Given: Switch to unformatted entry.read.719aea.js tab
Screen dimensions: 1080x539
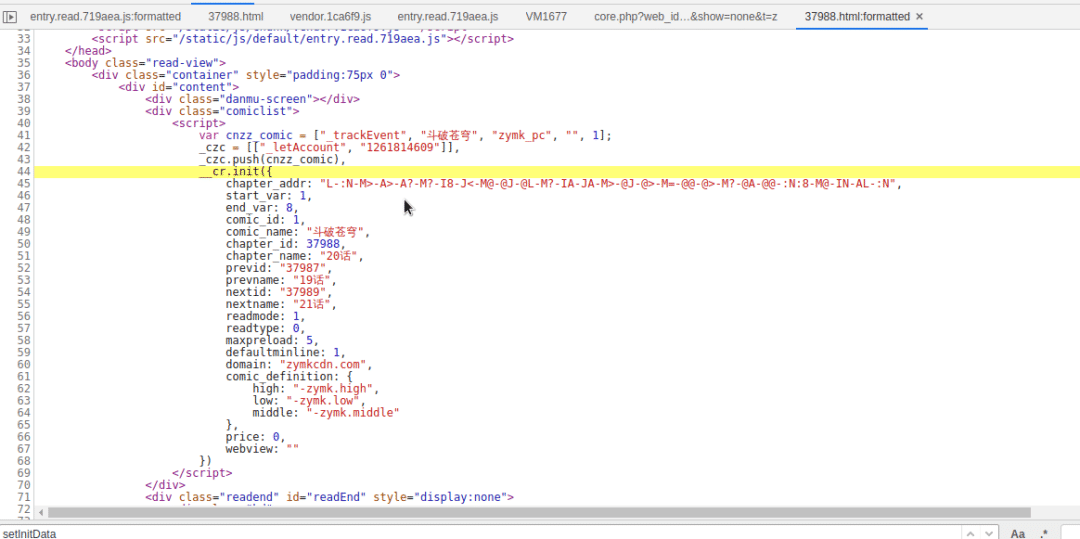Looking at the screenshot, I should [x=447, y=17].
